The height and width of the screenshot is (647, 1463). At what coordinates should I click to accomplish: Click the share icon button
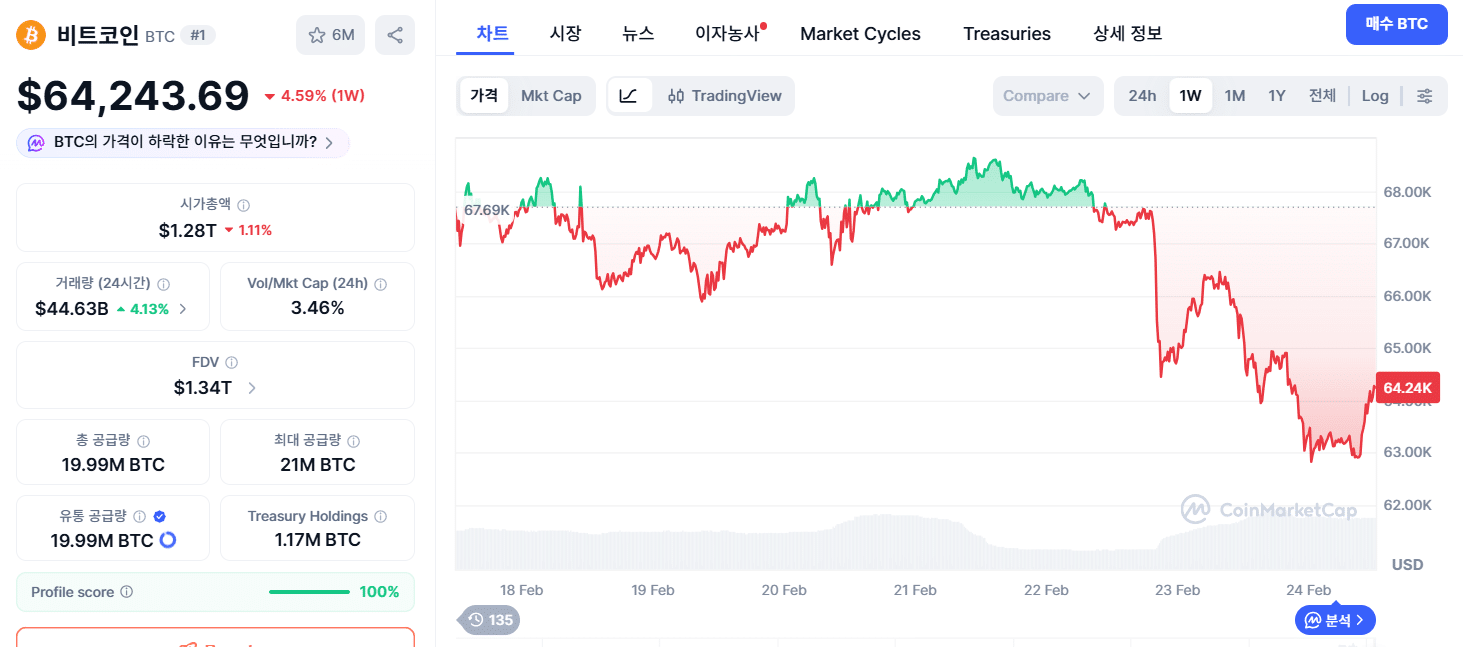tap(395, 35)
